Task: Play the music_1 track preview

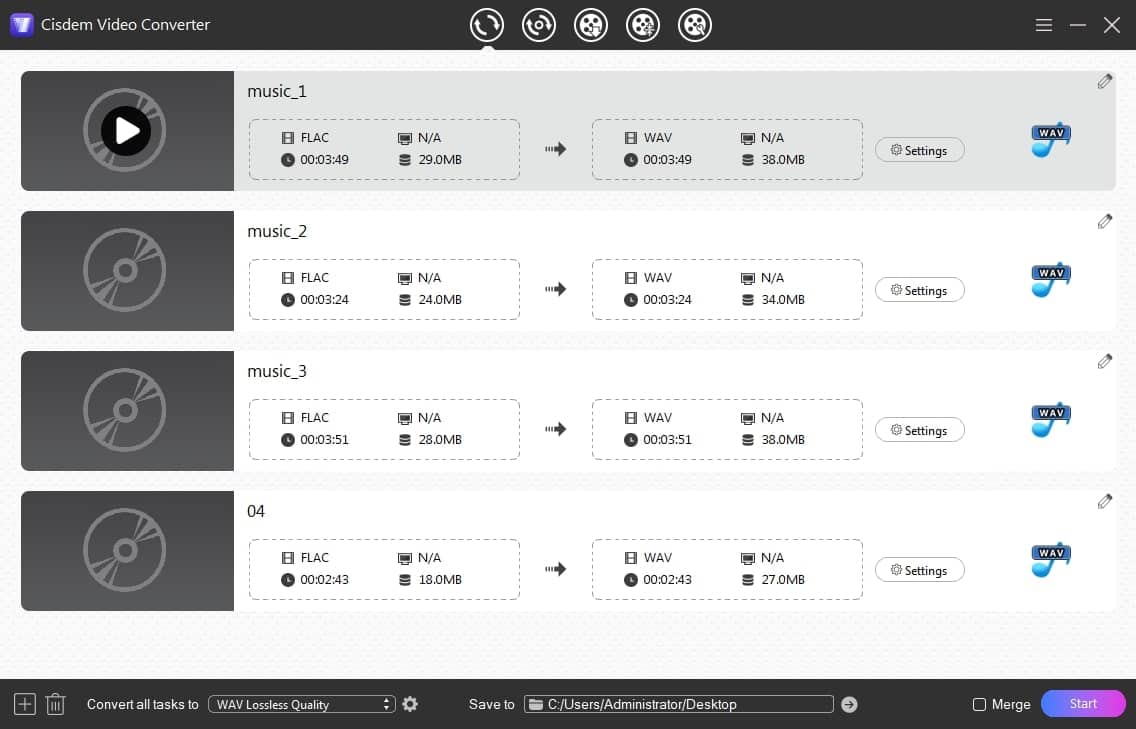Action: [x=126, y=131]
